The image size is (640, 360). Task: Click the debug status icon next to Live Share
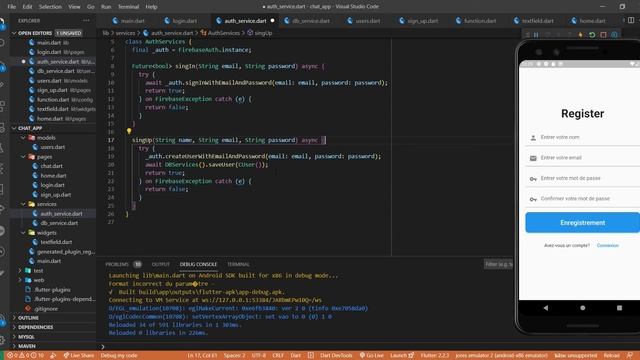tap(53, 356)
